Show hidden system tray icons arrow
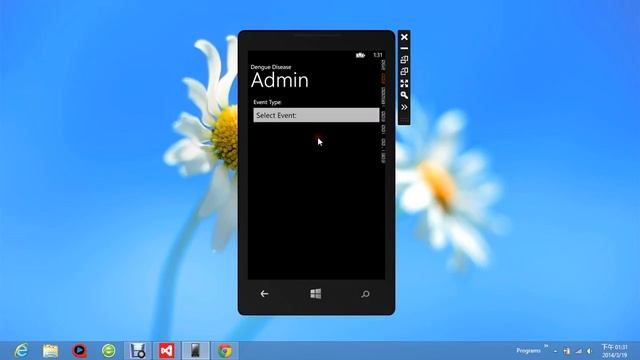This screenshot has height=360, width=640. tap(555, 351)
